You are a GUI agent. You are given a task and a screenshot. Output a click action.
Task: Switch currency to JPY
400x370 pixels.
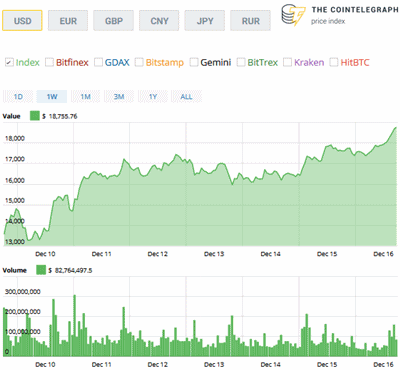pos(205,21)
